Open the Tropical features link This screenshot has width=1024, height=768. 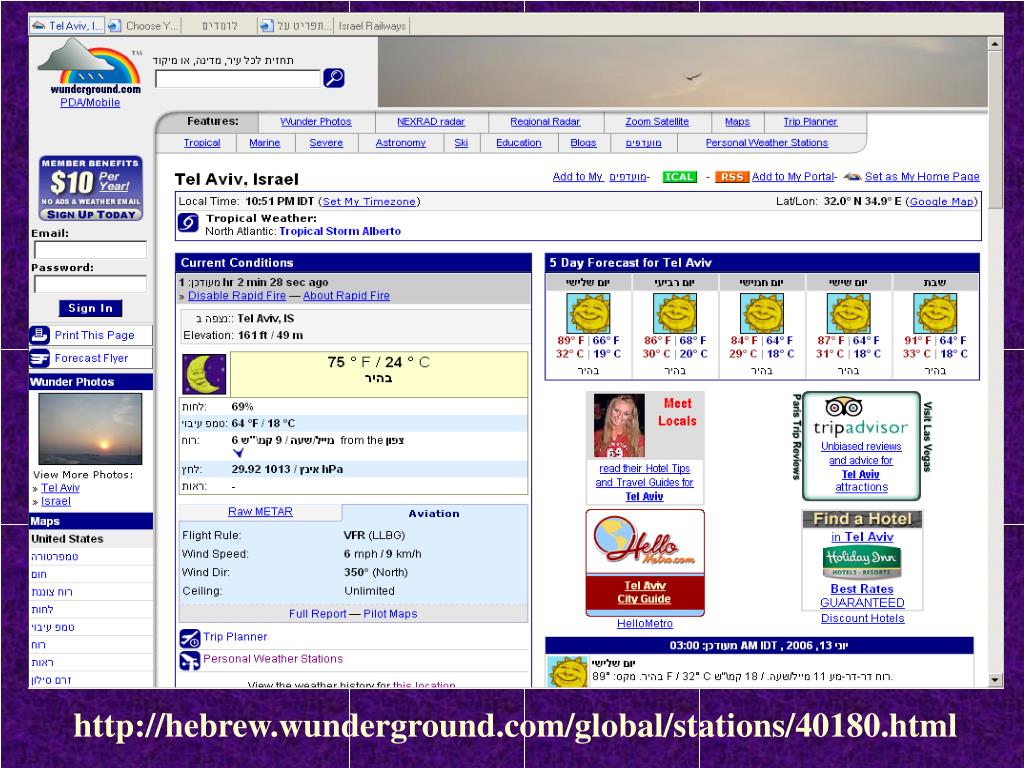pyautogui.click(x=202, y=142)
